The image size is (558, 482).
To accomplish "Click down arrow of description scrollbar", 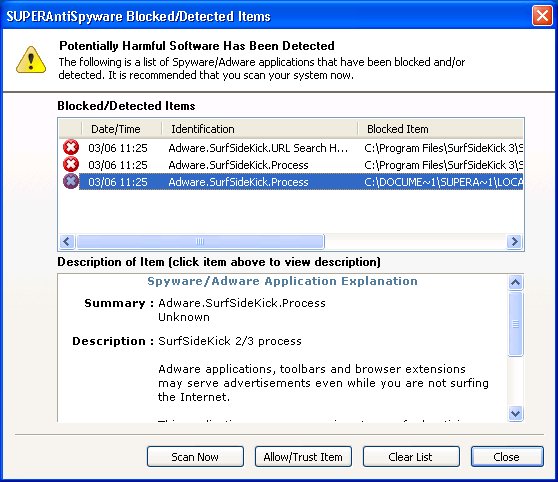I will (x=515, y=414).
